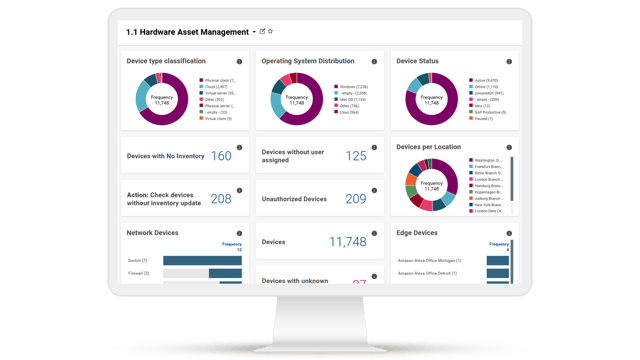
Task: Click the 209 Unauthorized Devices value
Action: click(x=356, y=199)
